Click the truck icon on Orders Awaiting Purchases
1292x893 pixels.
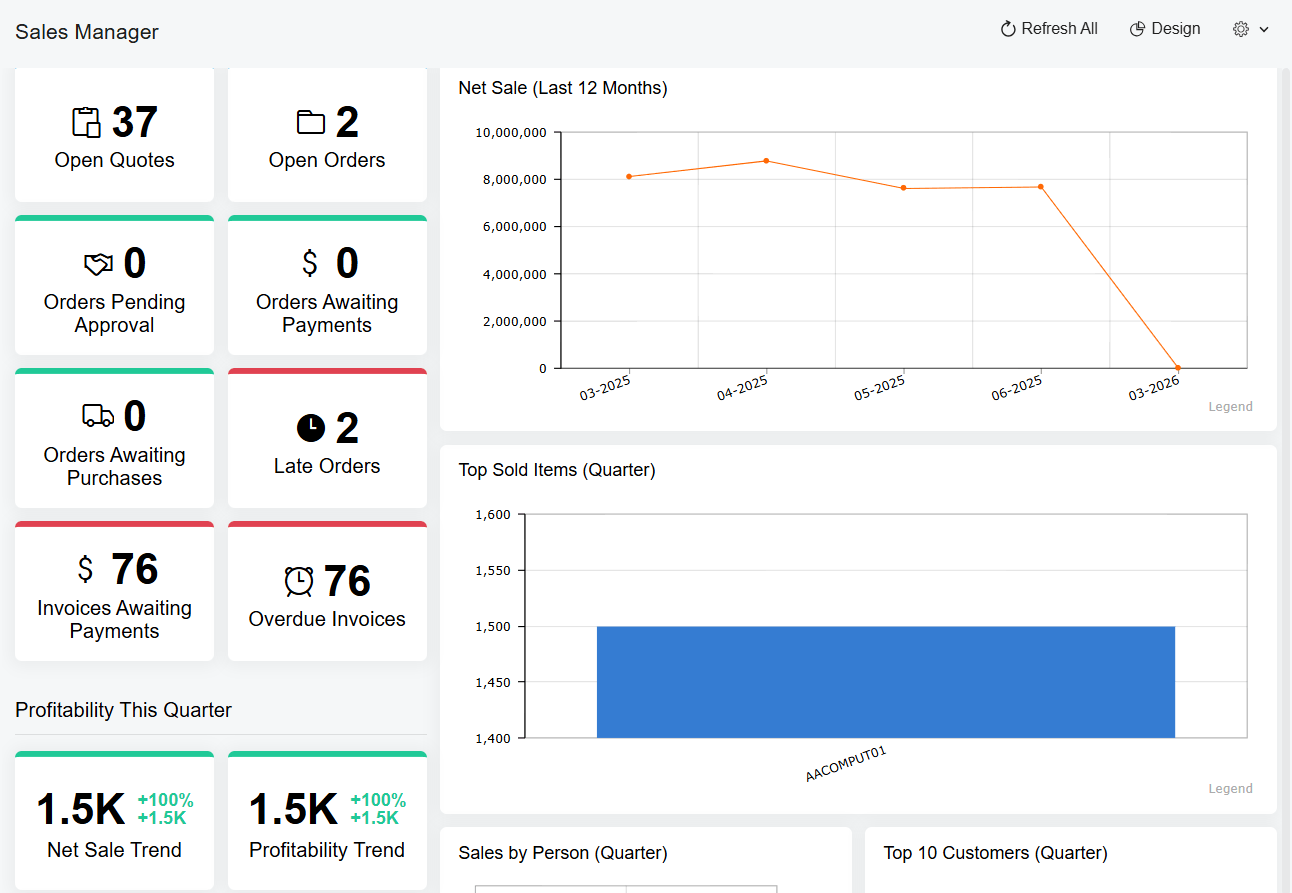click(96, 415)
